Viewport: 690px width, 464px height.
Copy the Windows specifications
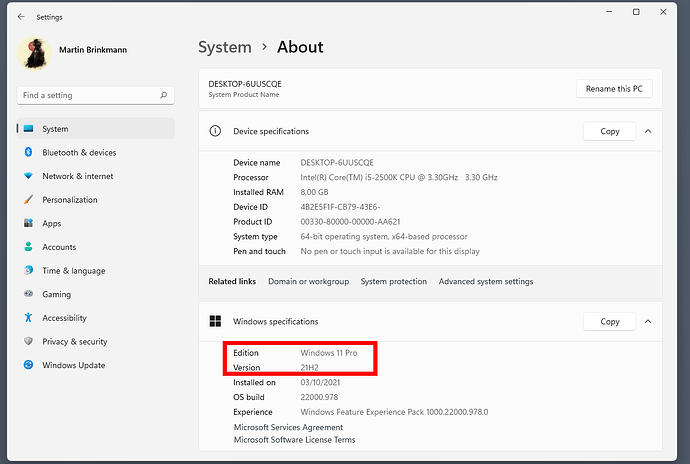tap(609, 321)
